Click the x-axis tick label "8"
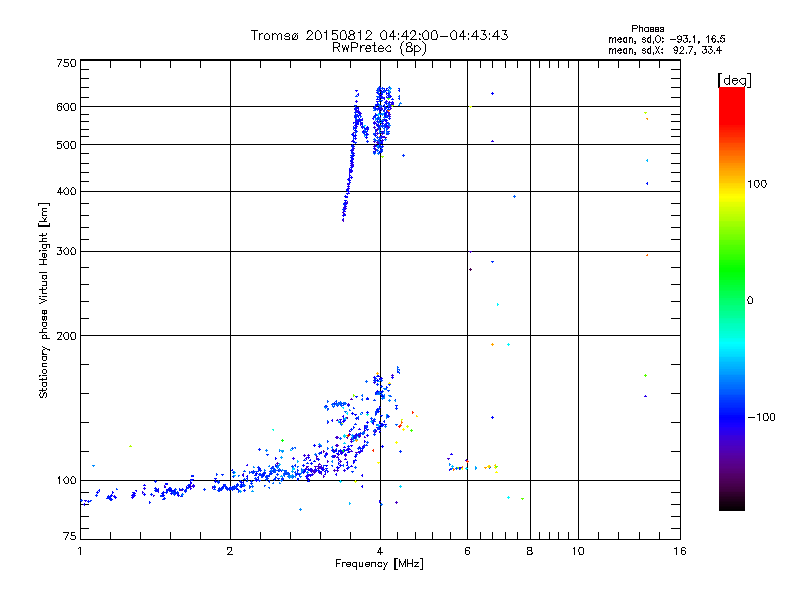Viewport: 800px width, 600px height. (x=530, y=551)
